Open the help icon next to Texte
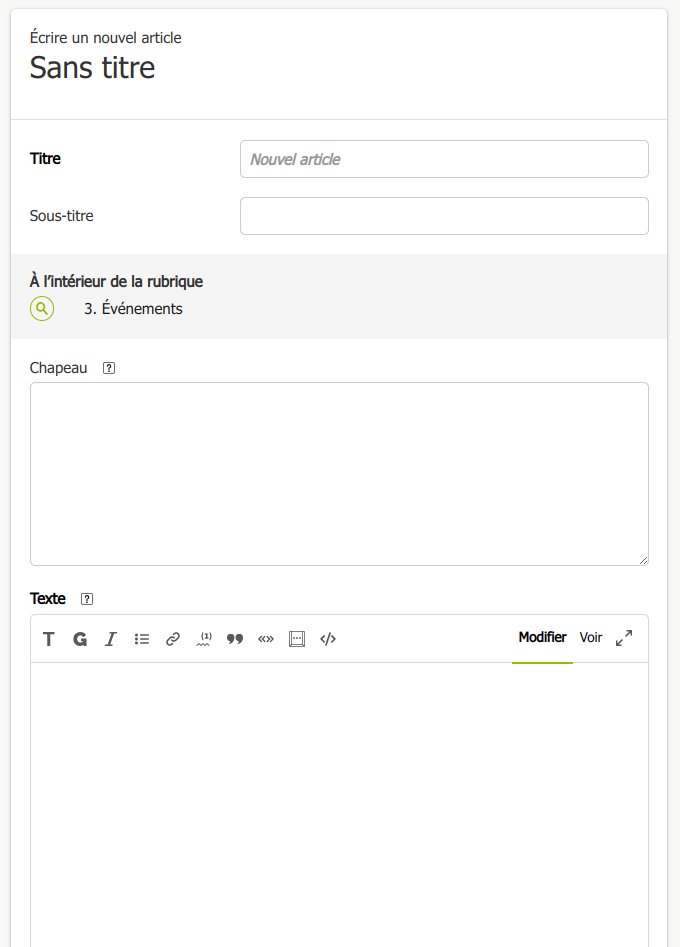 87,599
